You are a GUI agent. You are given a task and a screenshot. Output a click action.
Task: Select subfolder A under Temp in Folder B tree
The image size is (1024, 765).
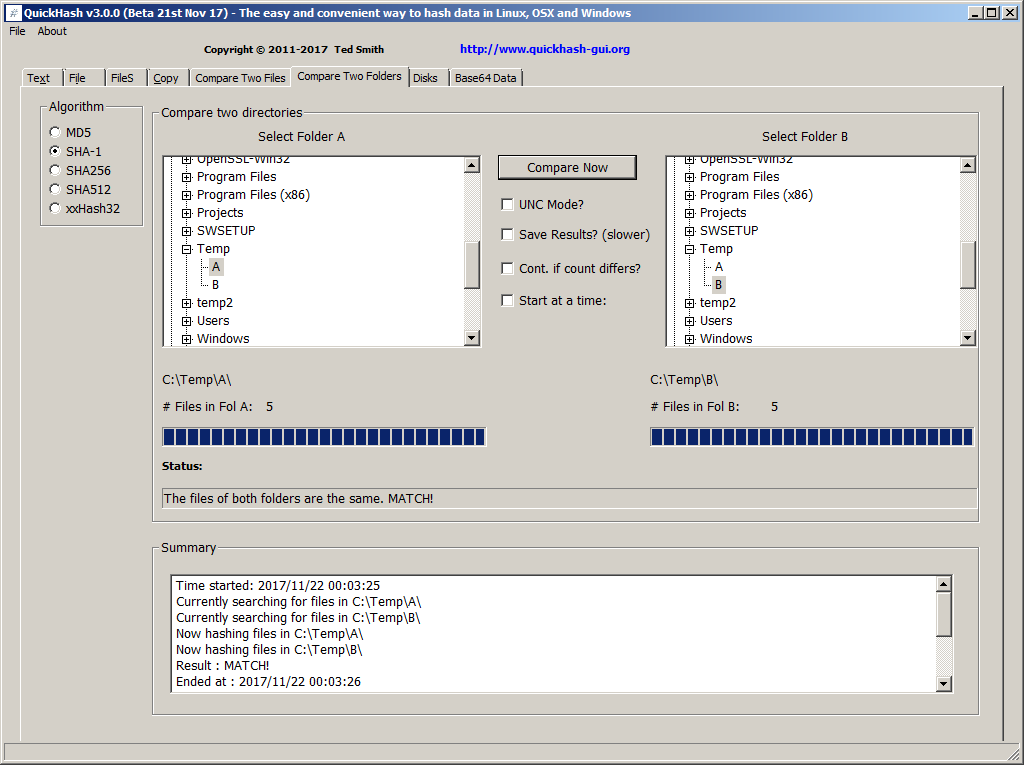pos(719,267)
